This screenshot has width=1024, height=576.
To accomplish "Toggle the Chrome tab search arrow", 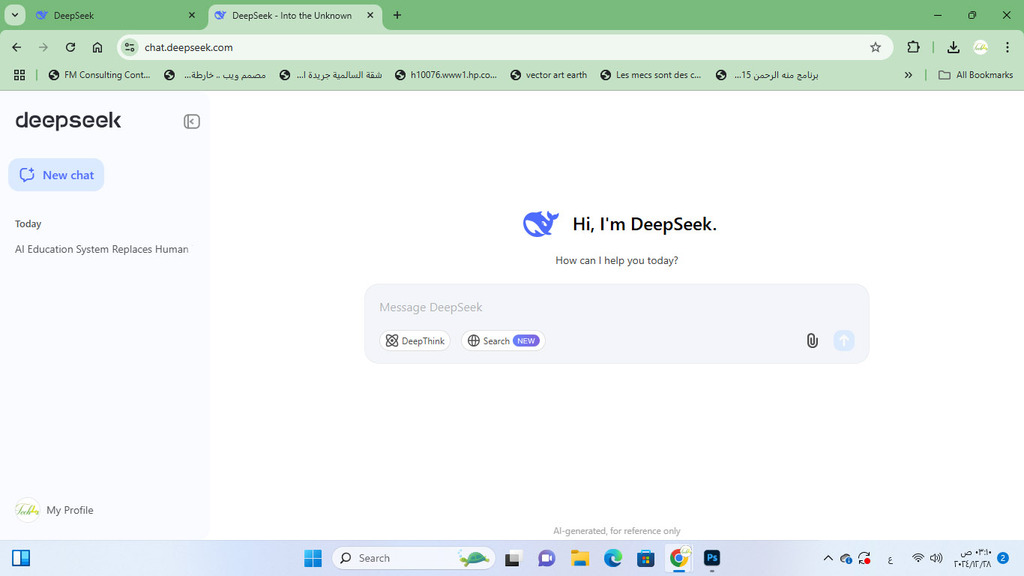I will tap(14, 15).
